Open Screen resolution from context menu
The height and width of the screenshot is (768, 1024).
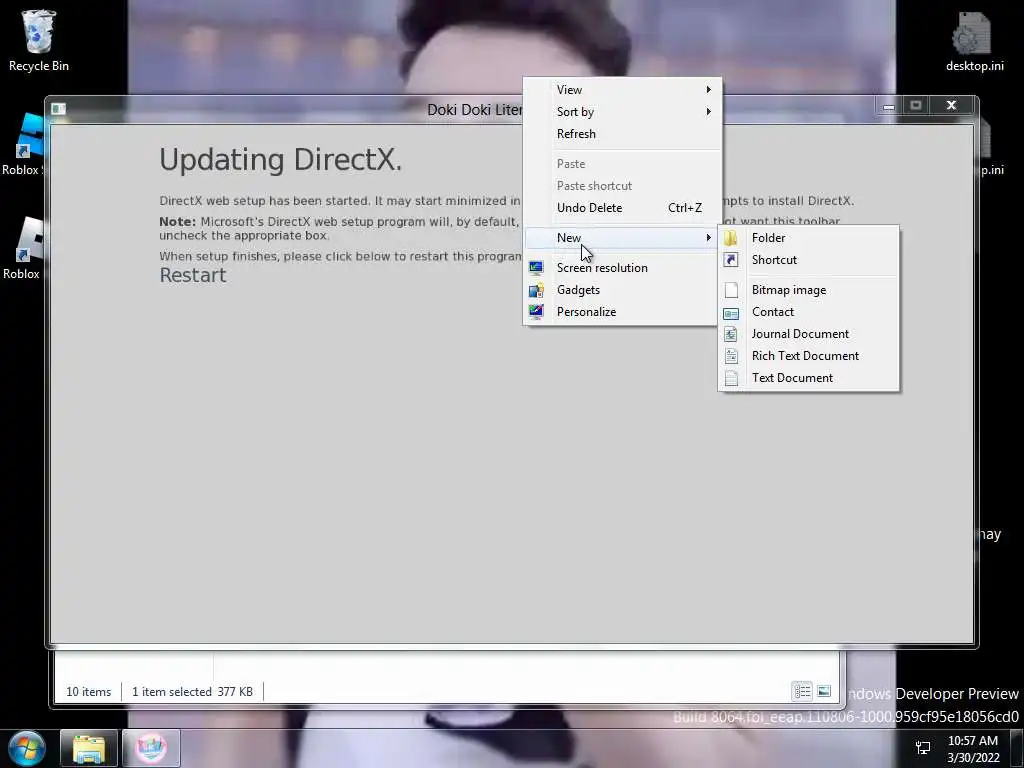coord(622,268)
